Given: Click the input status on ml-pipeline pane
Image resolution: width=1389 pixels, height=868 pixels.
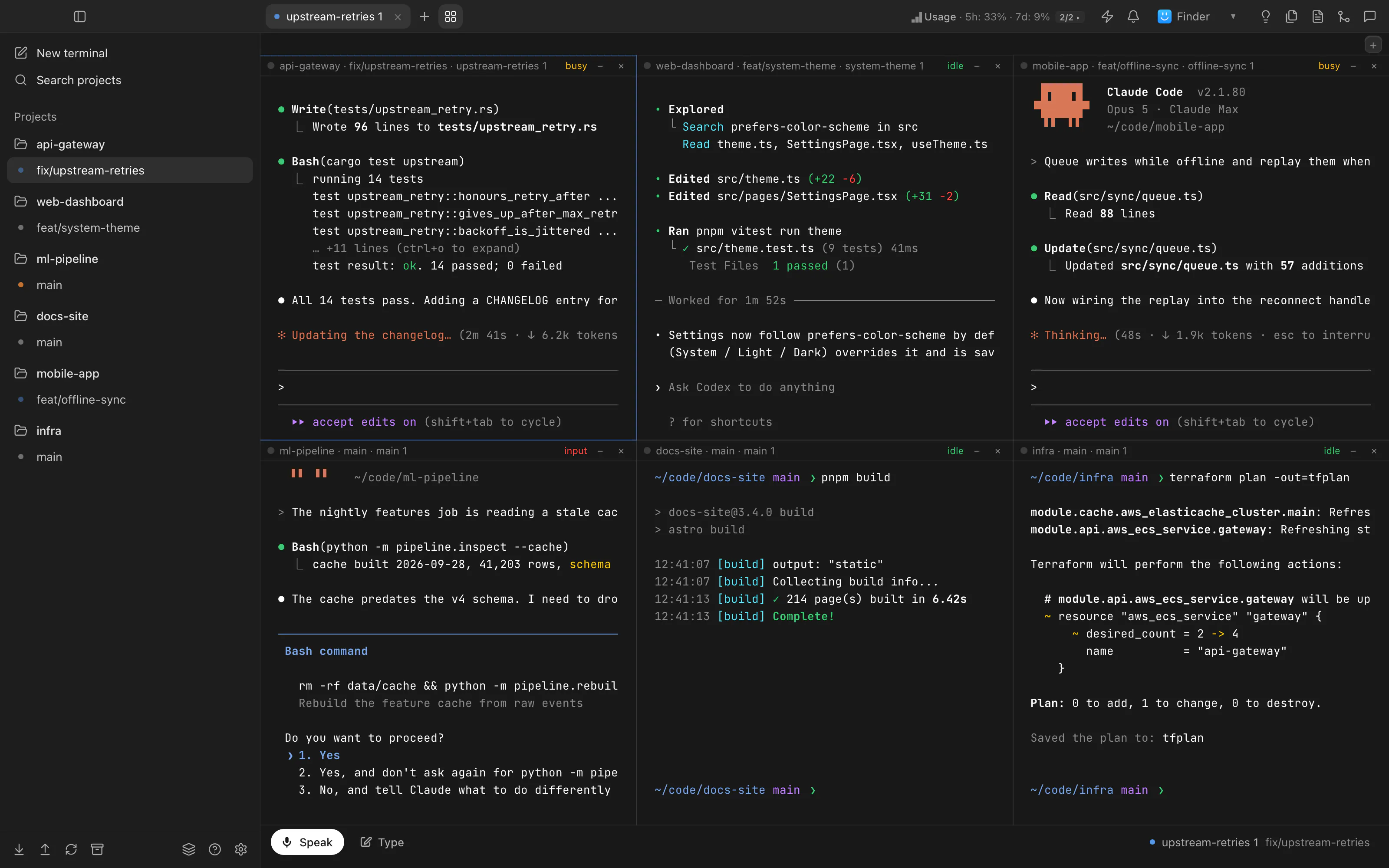Looking at the screenshot, I should point(575,450).
